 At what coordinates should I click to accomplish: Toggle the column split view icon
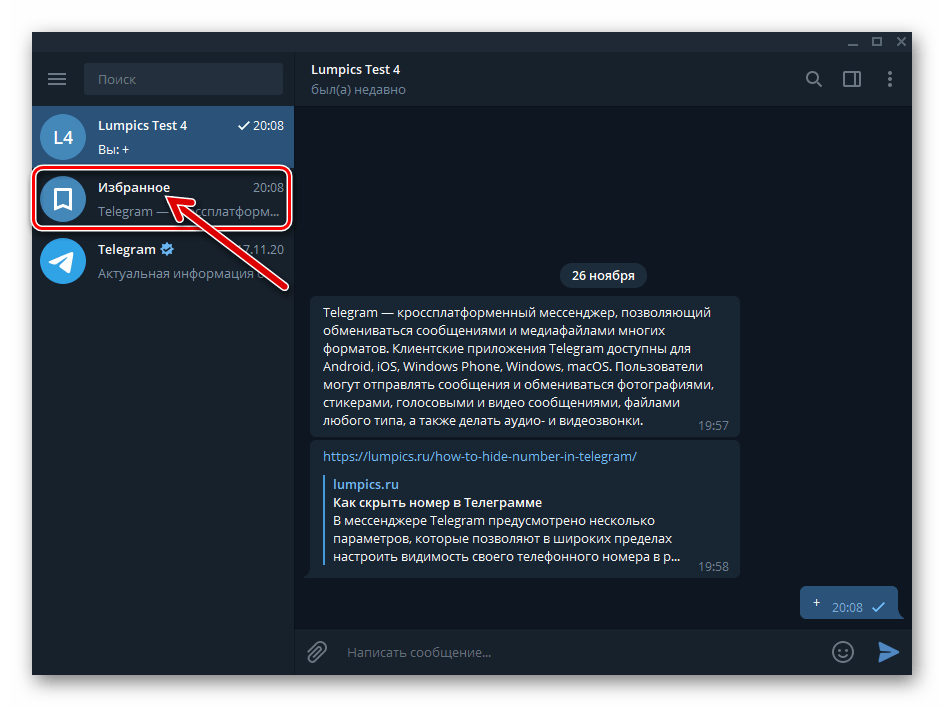pos(851,79)
